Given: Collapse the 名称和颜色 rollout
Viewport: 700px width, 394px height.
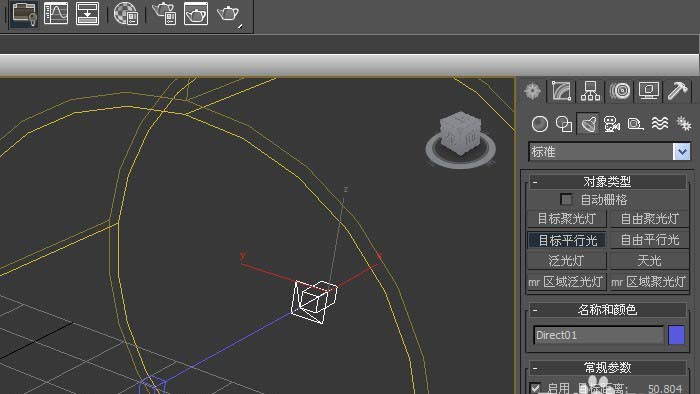Looking at the screenshot, I should [x=608, y=309].
